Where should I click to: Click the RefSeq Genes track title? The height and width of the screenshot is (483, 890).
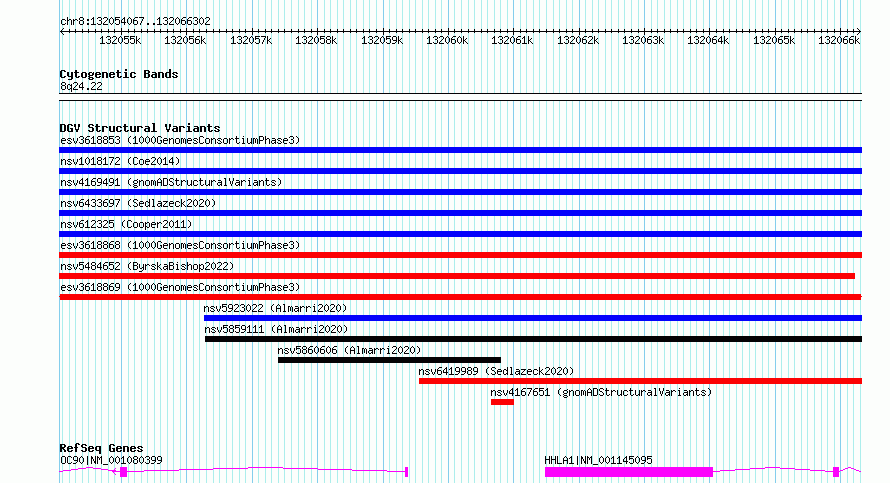(101, 448)
